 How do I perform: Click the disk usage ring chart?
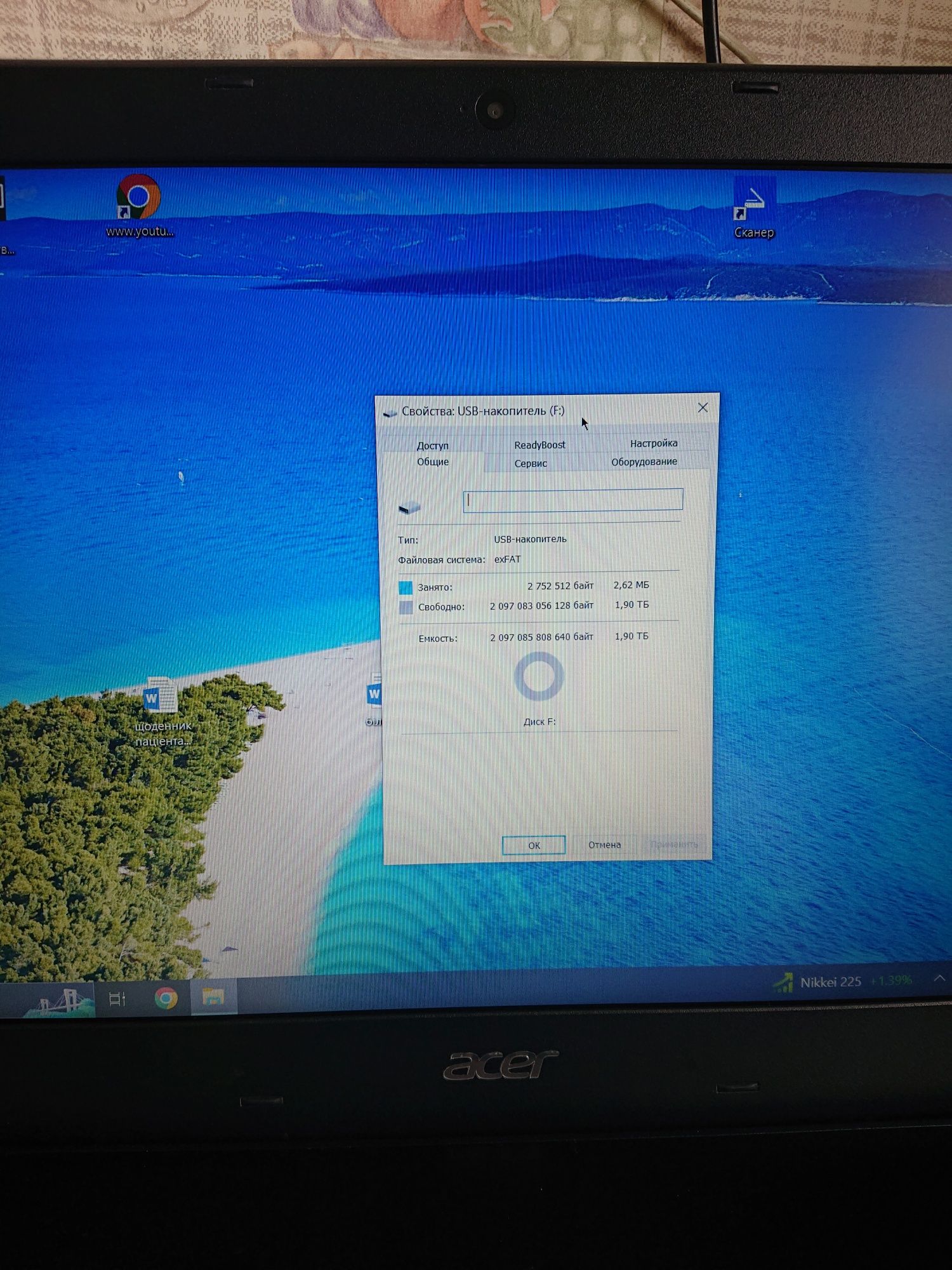point(539,678)
